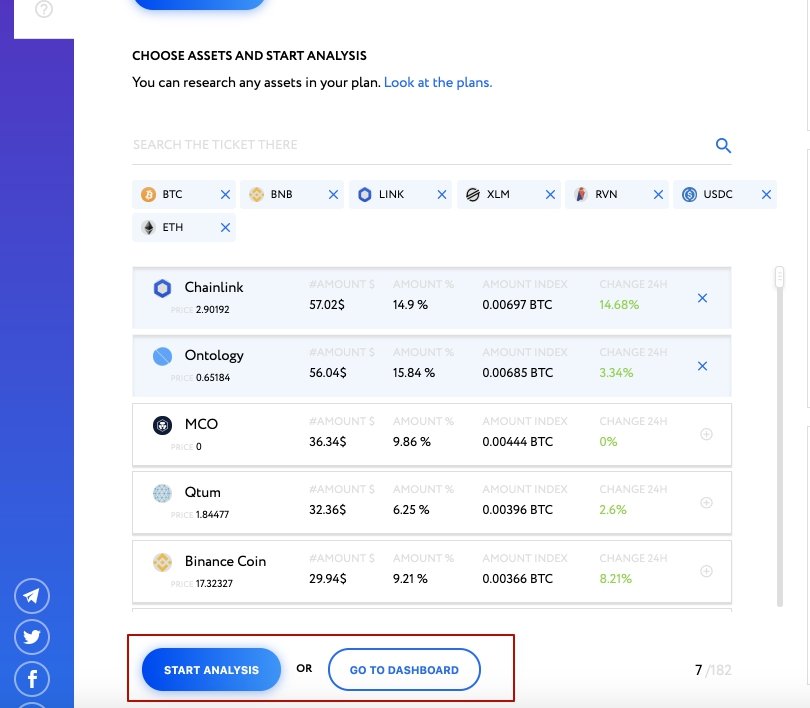Click the selected assets counter 7/182
The height and width of the screenshot is (708, 810).
click(x=713, y=670)
